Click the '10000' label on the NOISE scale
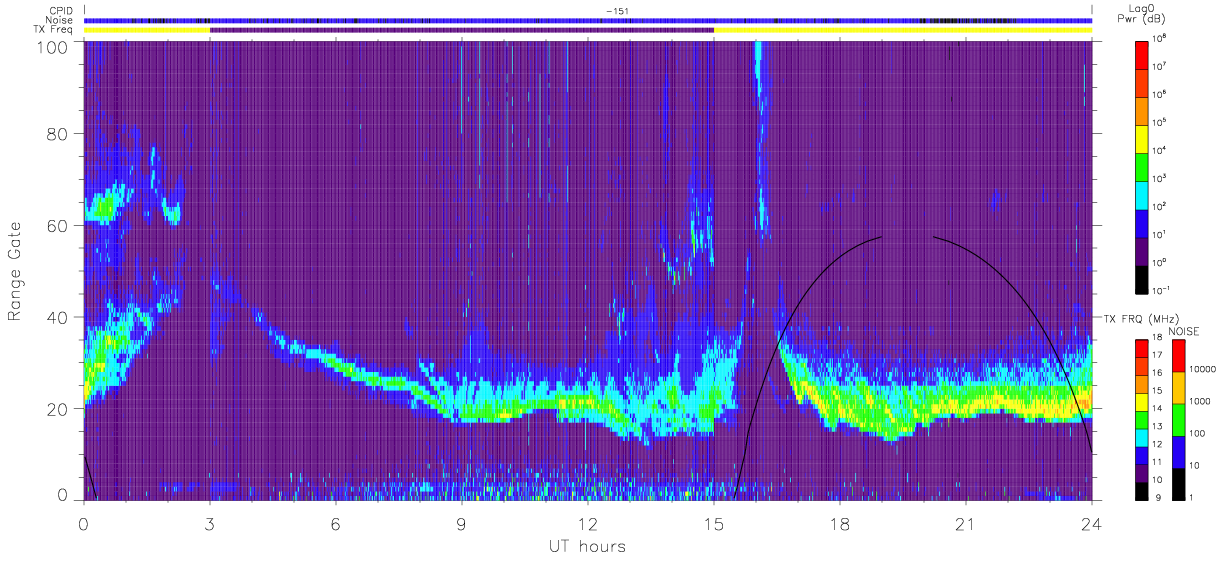Image resolution: width=1228 pixels, height=567 pixels. [x=1203, y=370]
